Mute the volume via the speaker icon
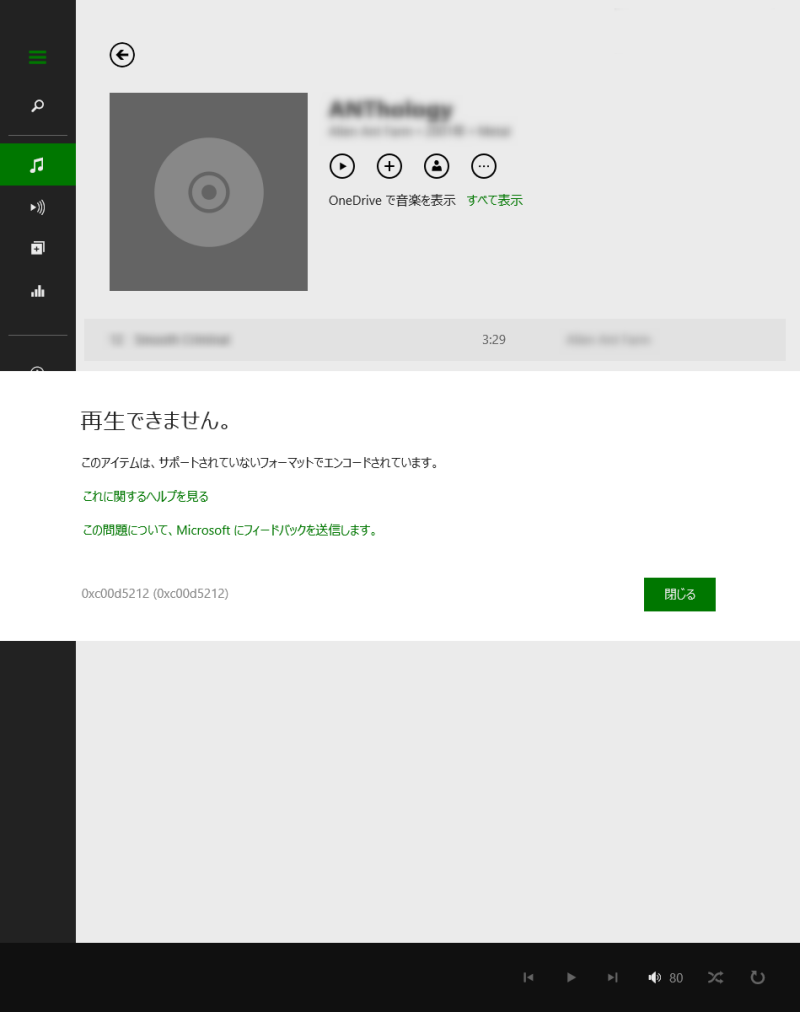The width and height of the screenshot is (800, 1012). tap(655, 977)
